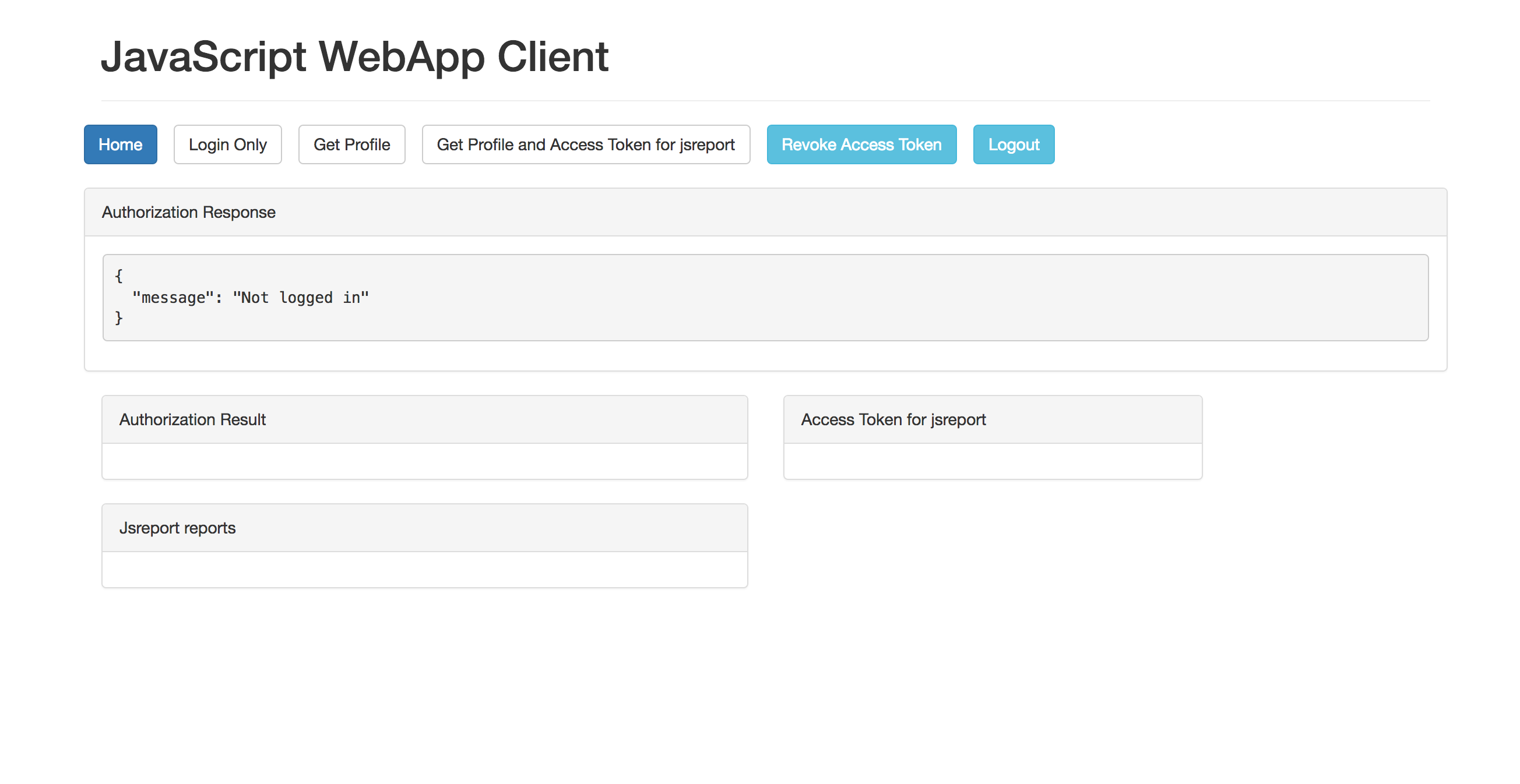This screenshot has width=1520, height=784.
Task: Click the JavaScript WebApp Client heading
Action: point(354,57)
